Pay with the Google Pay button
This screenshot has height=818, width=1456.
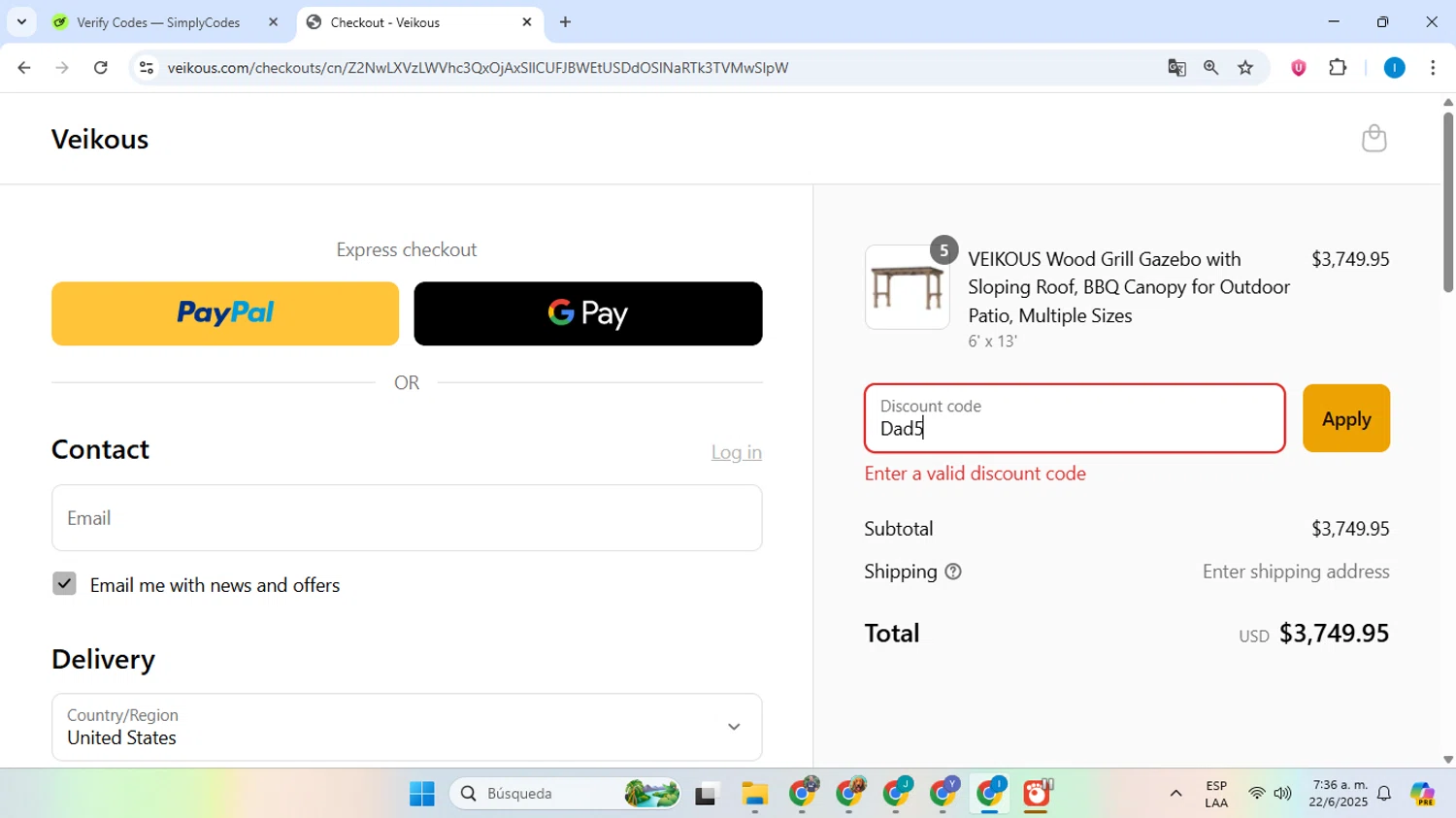[x=588, y=313]
